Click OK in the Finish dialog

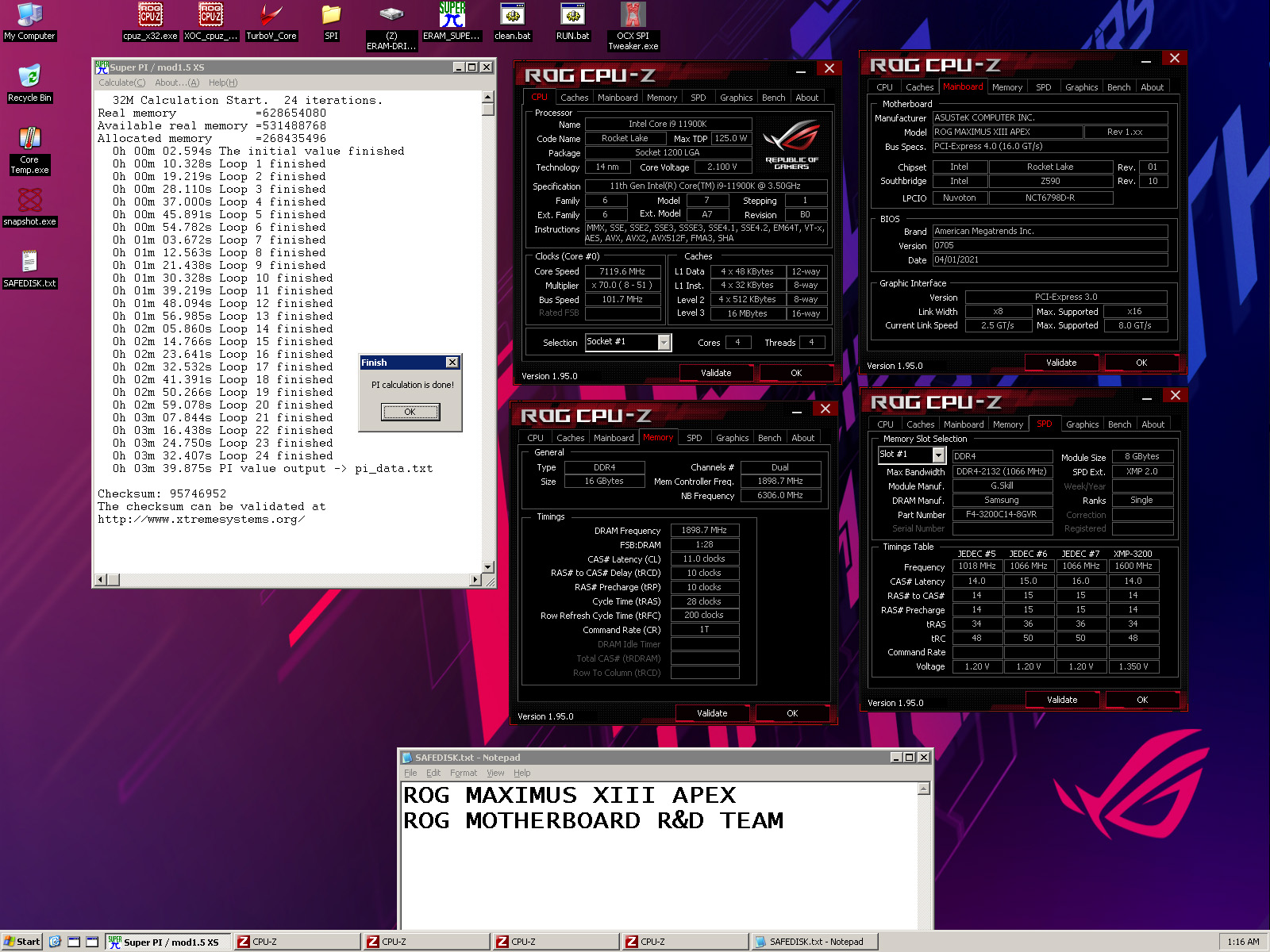[x=410, y=412]
